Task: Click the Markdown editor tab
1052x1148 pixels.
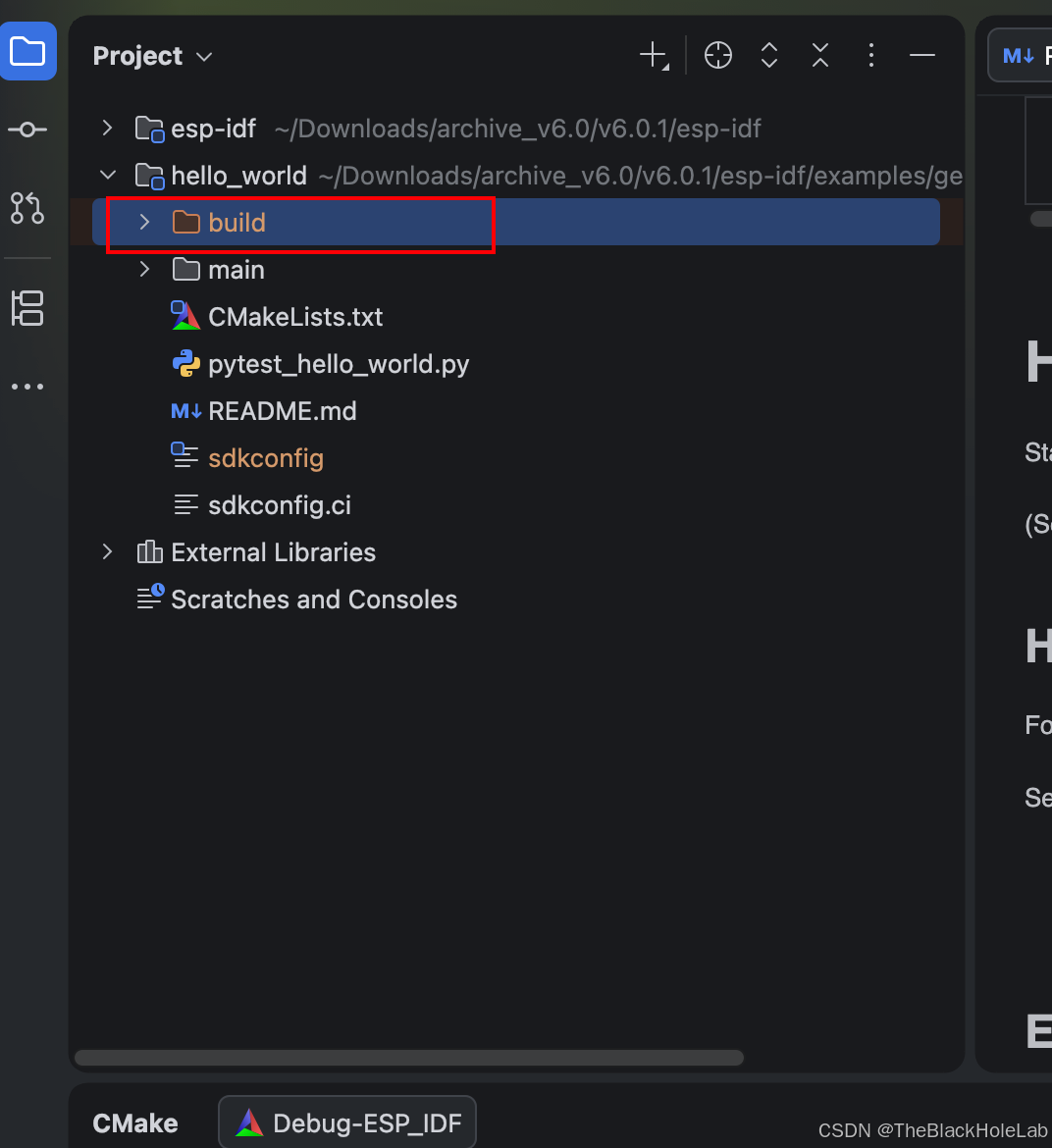Action: (1021, 56)
